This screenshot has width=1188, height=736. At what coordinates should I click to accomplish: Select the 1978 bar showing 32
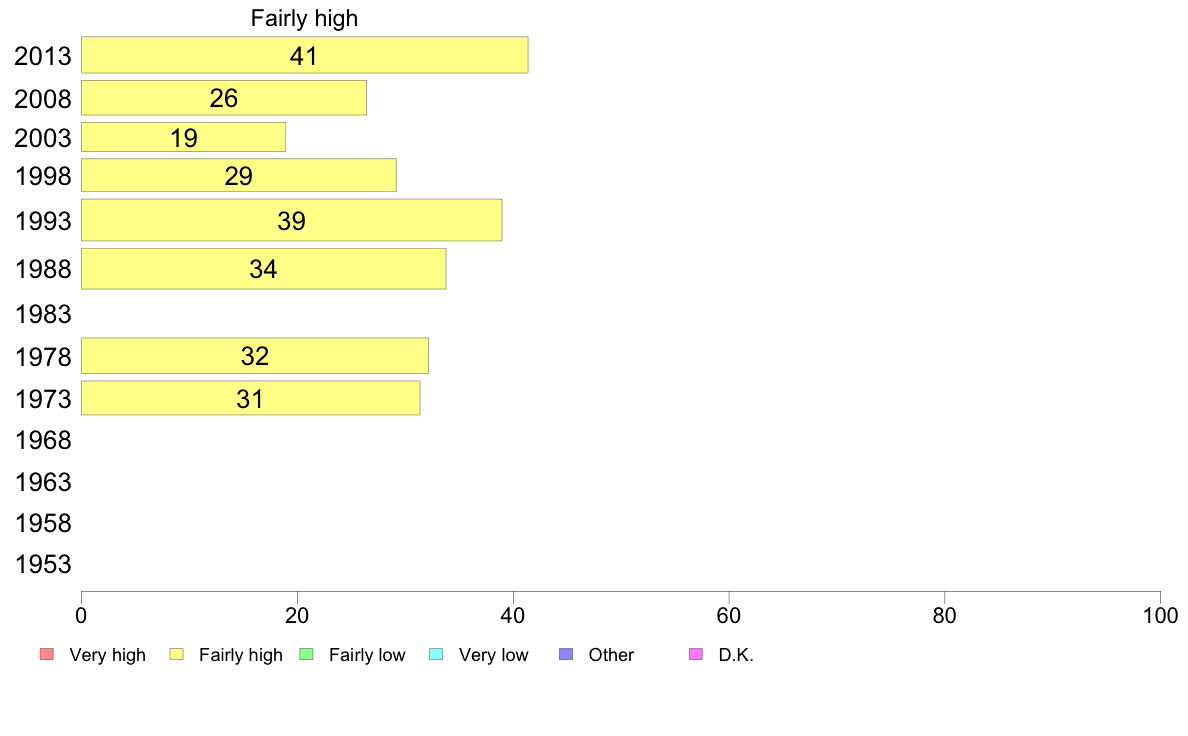tap(255, 355)
